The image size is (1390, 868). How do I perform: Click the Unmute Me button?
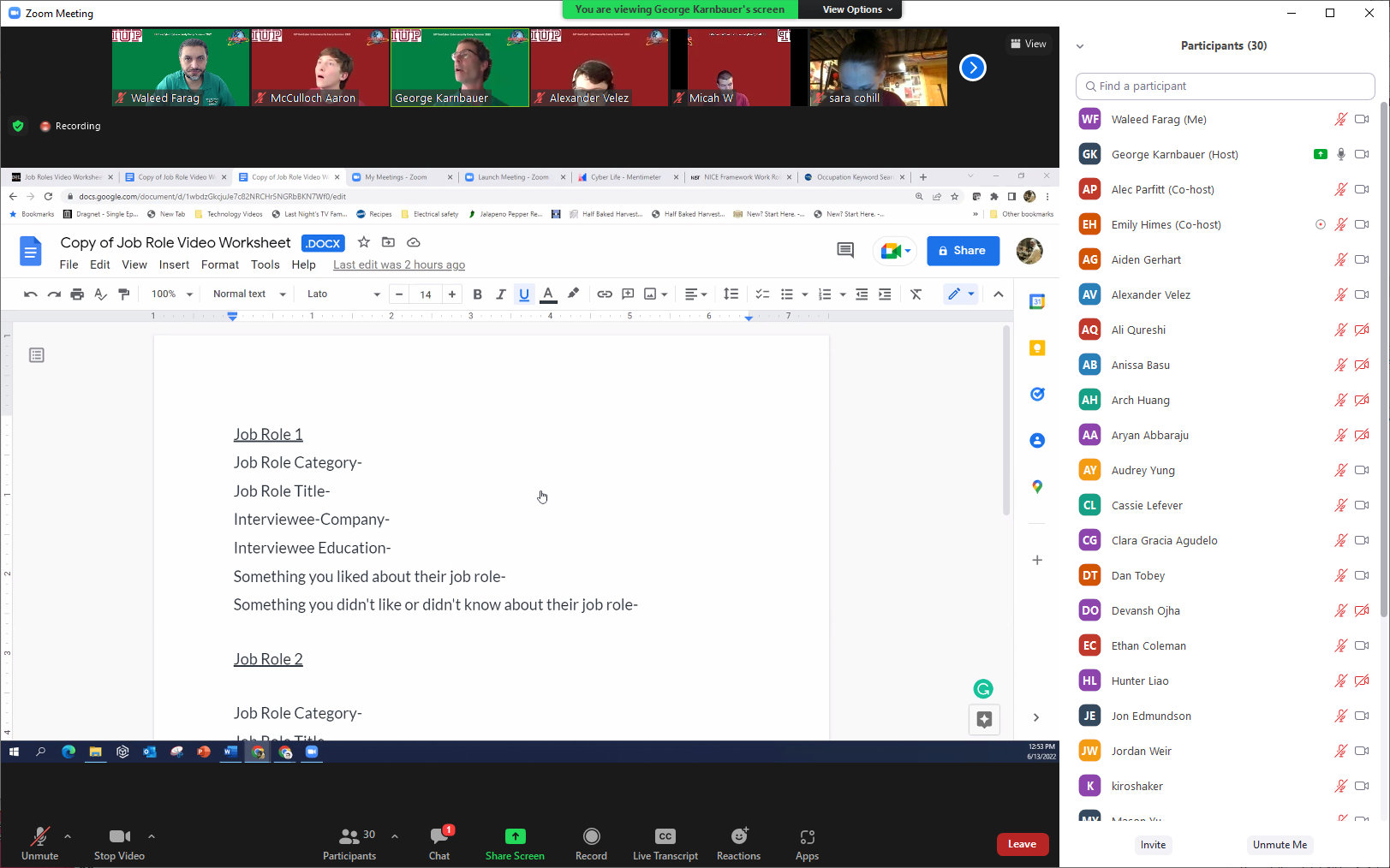tap(1280, 845)
